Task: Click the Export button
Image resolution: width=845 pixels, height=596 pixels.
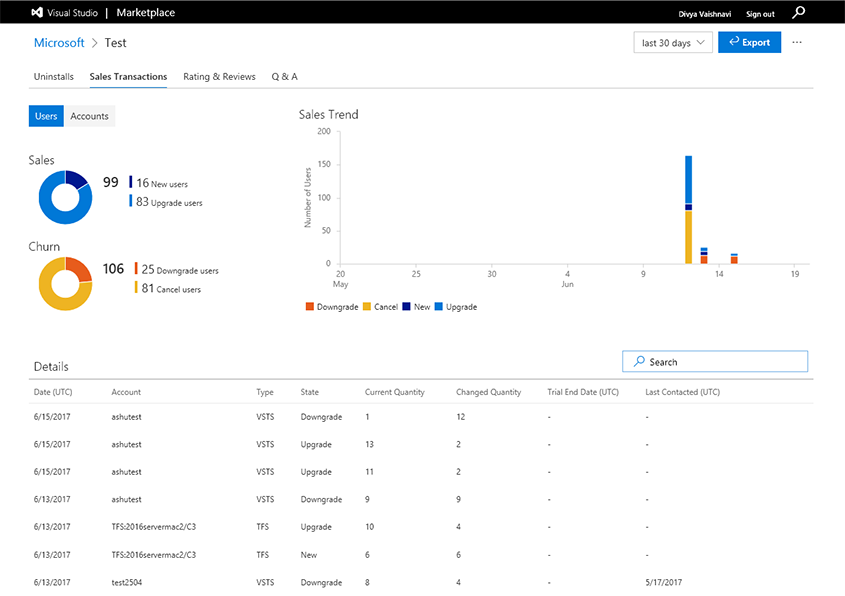Action: [749, 42]
